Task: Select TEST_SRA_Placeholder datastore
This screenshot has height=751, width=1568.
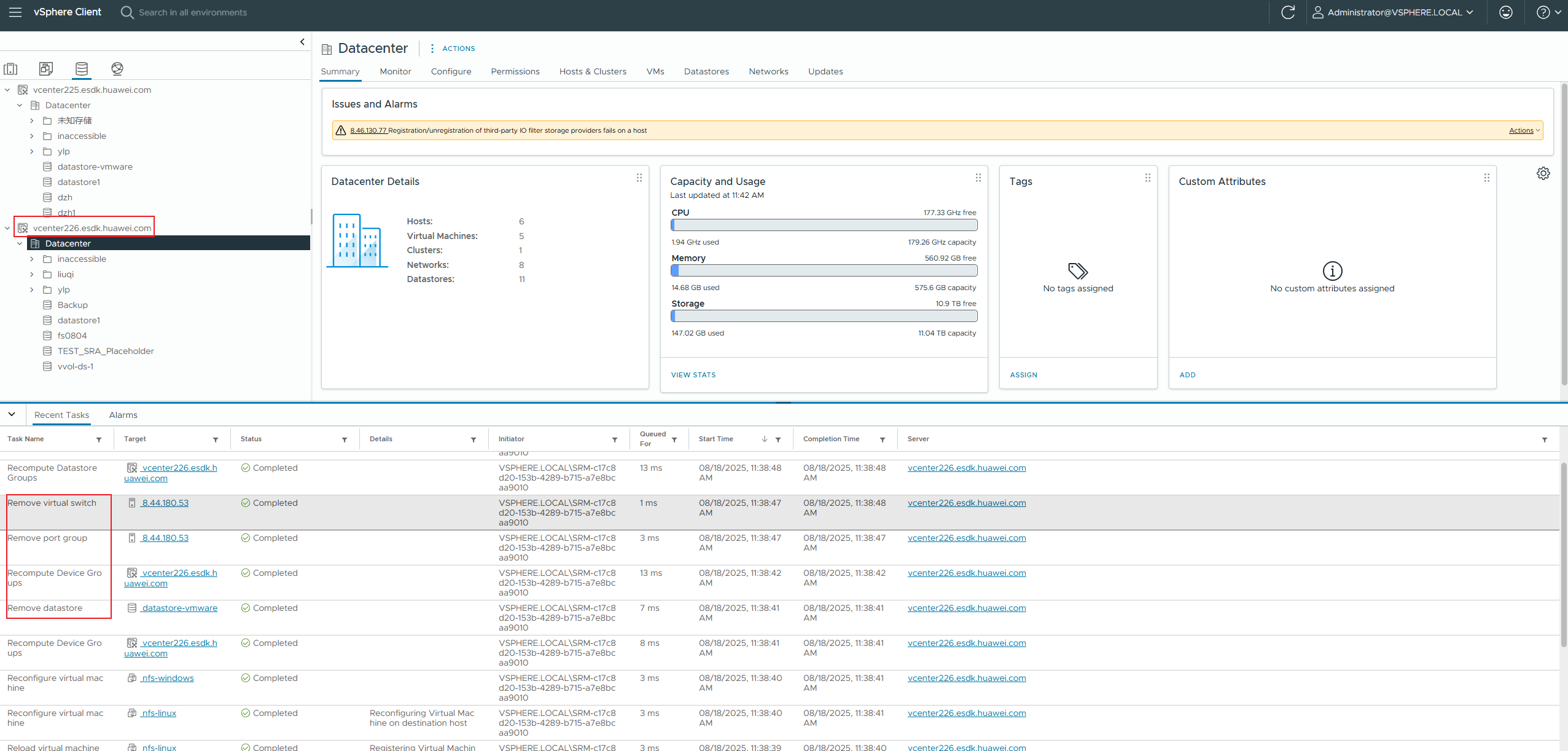Action: pos(106,351)
